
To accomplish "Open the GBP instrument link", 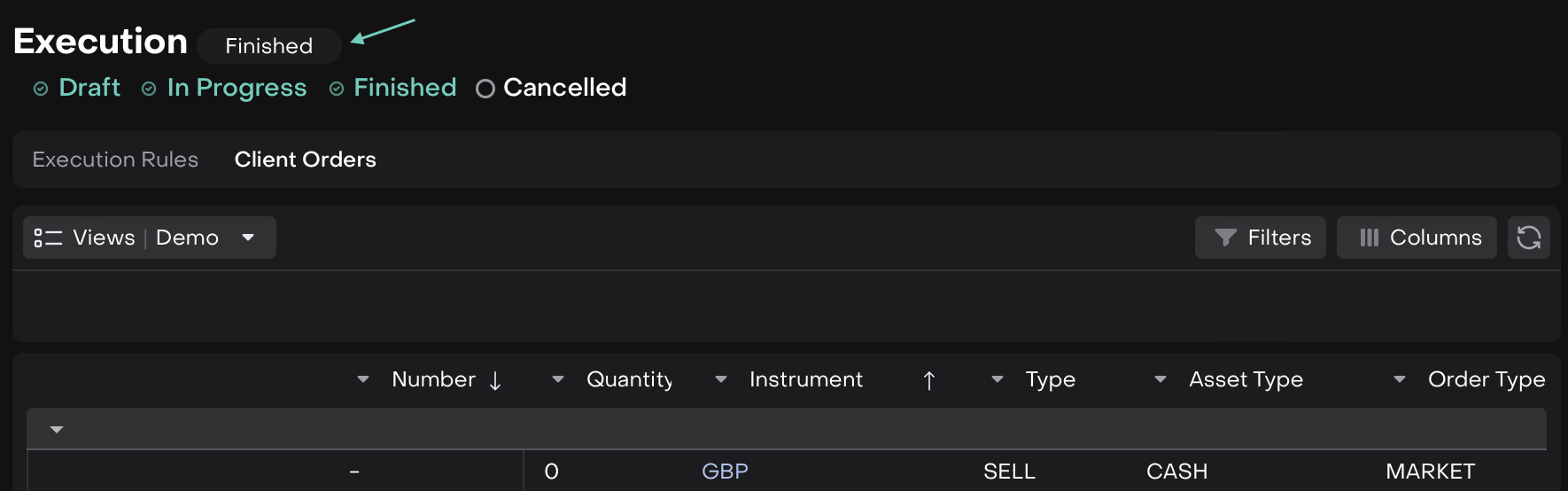I will point(725,472).
